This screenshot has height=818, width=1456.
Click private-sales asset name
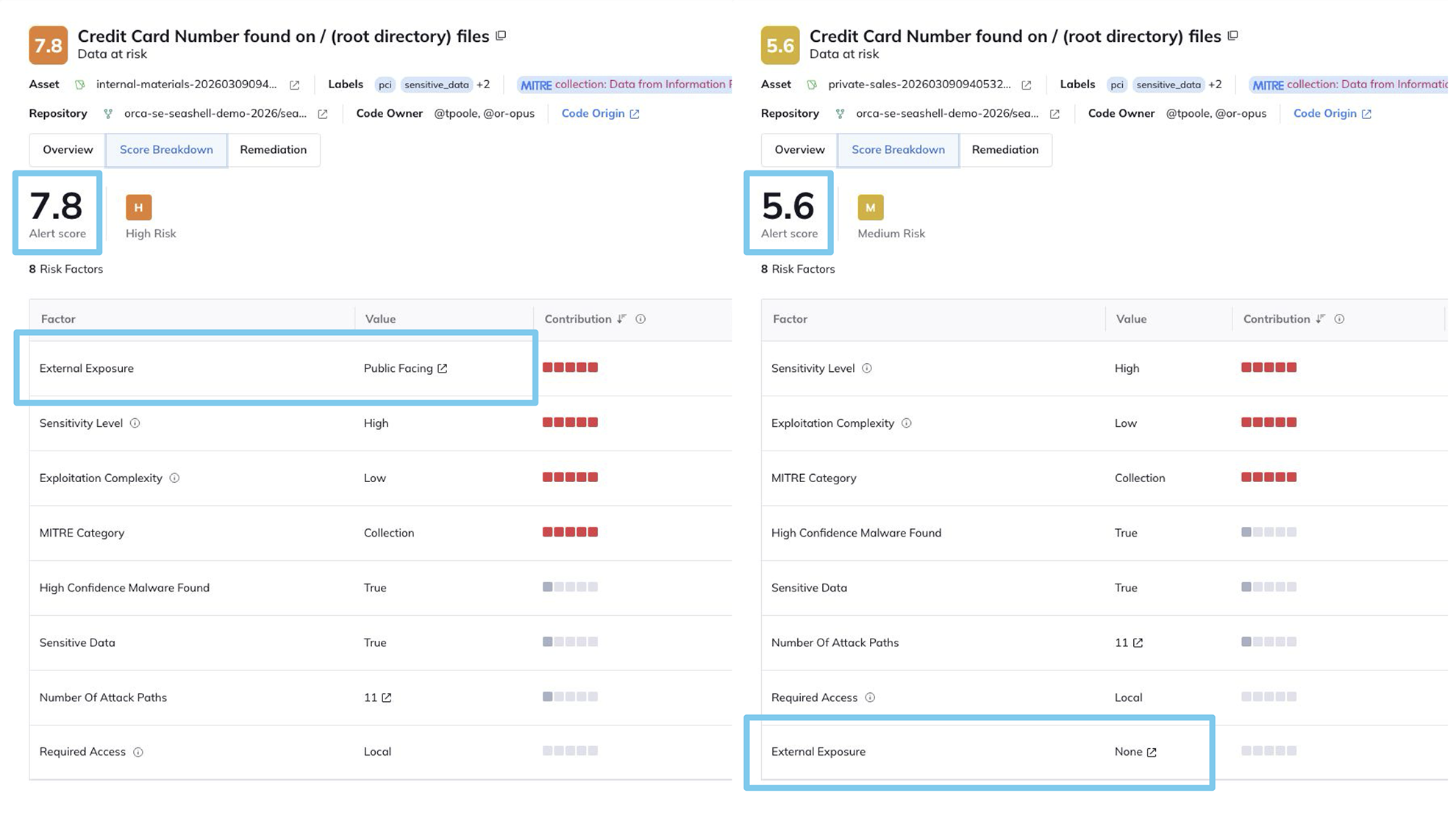(919, 85)
